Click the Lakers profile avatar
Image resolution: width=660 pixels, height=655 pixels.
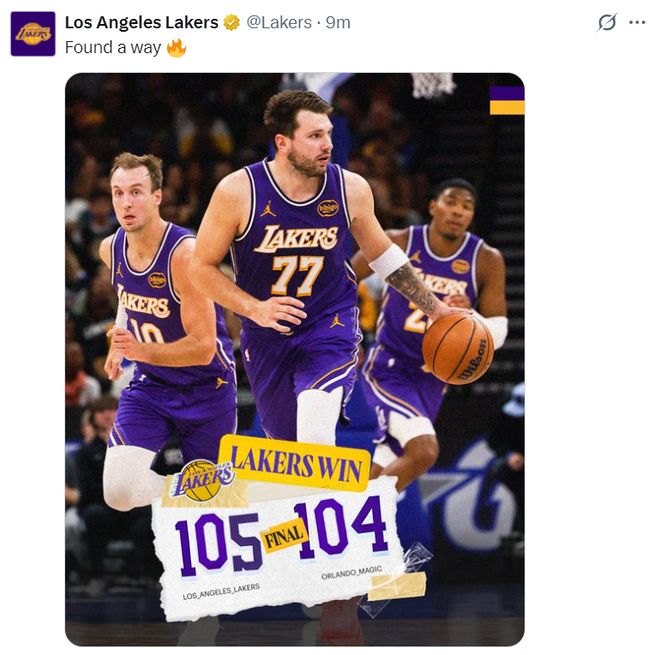[x=33, y=34]
